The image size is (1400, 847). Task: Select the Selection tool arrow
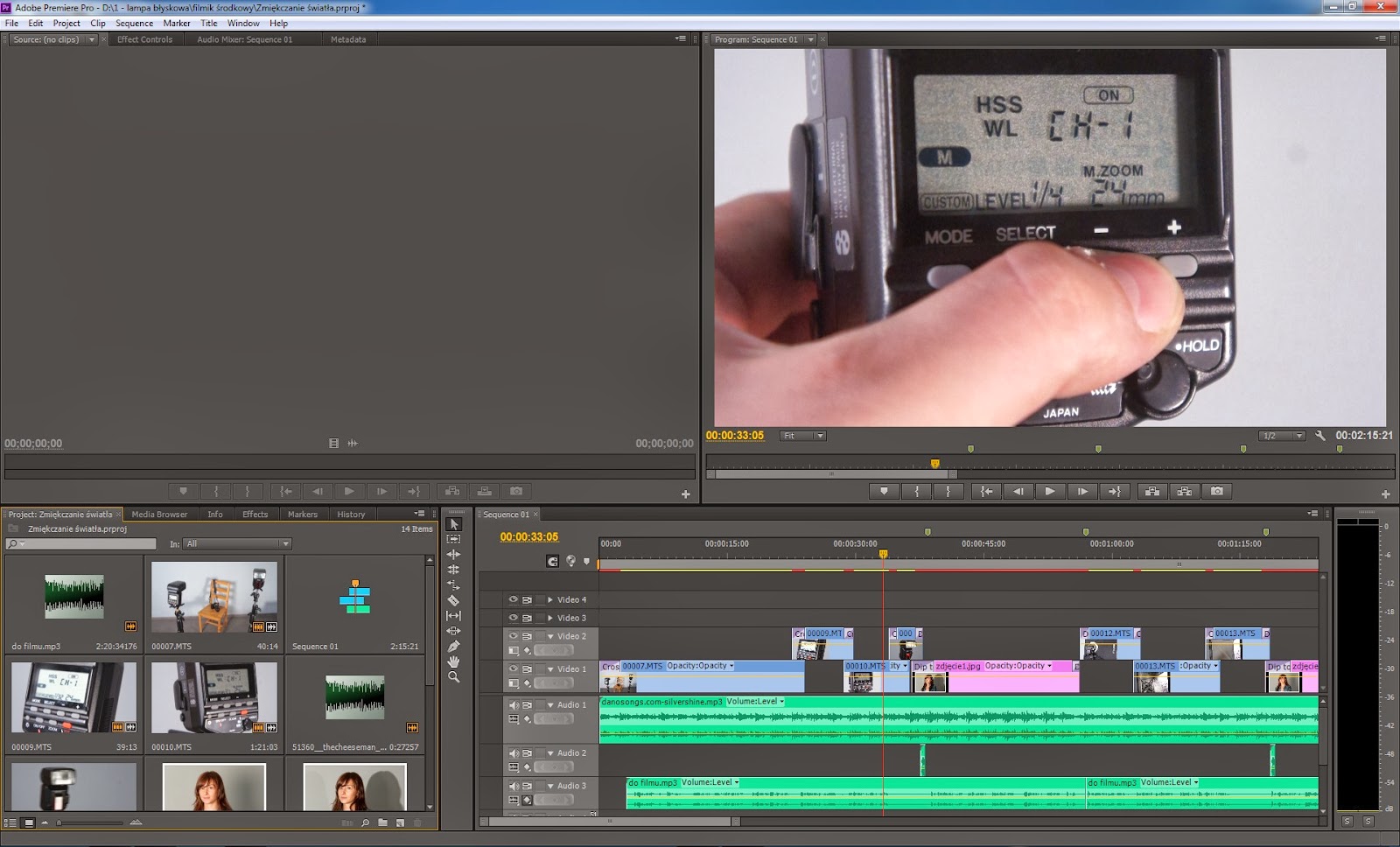tap(453, 523)
